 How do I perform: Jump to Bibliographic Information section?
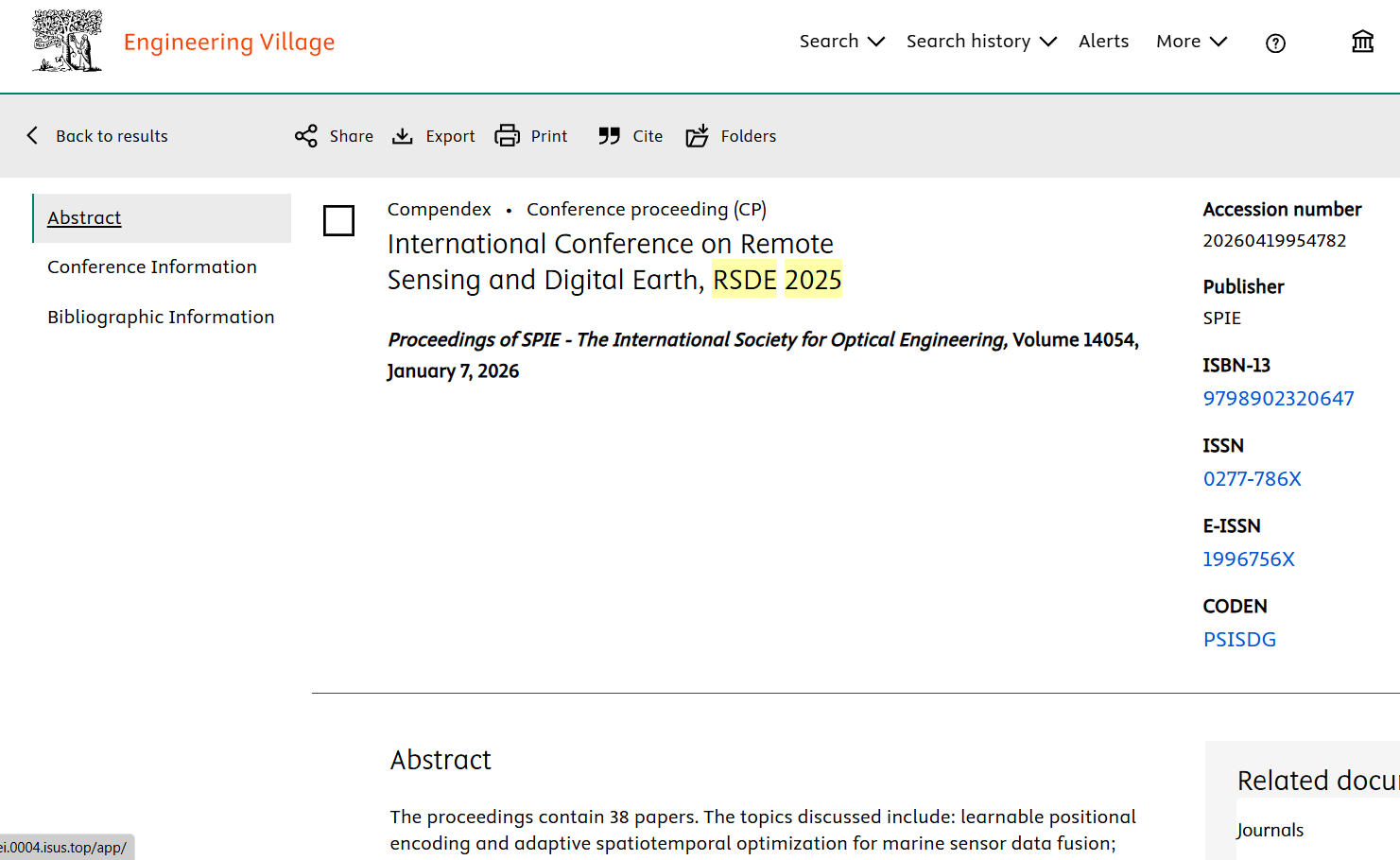[x=161, y=318]
